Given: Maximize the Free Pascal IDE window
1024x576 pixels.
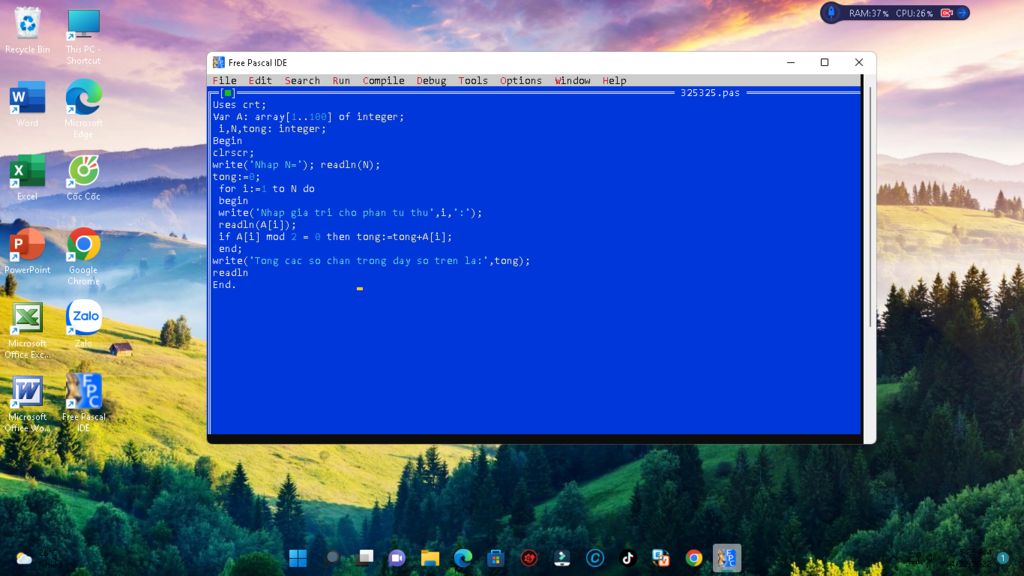Looking at the screenshot, I should tap(825, 63).
